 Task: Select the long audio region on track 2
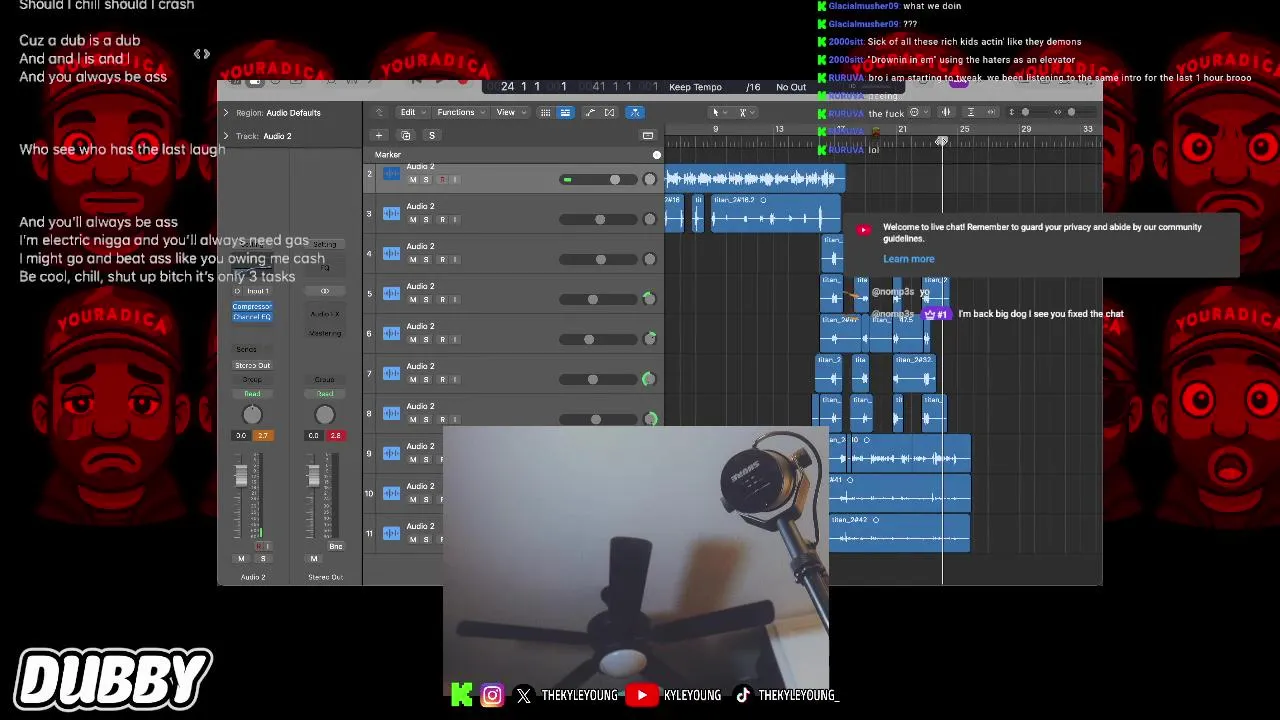[x=755, y=179]
